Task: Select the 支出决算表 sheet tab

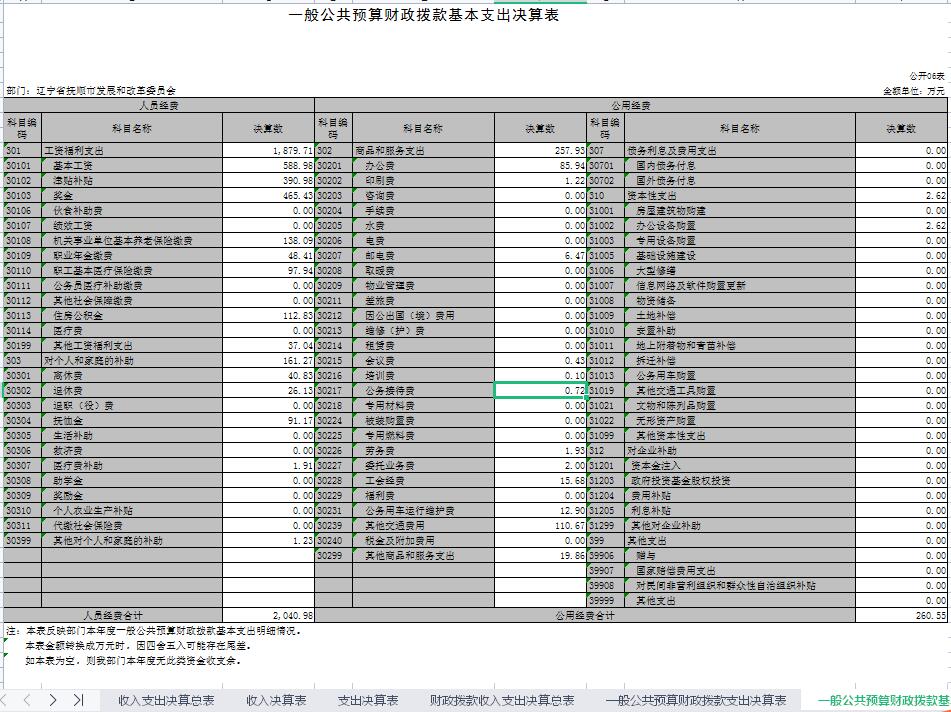Action: tap(367, 700)
